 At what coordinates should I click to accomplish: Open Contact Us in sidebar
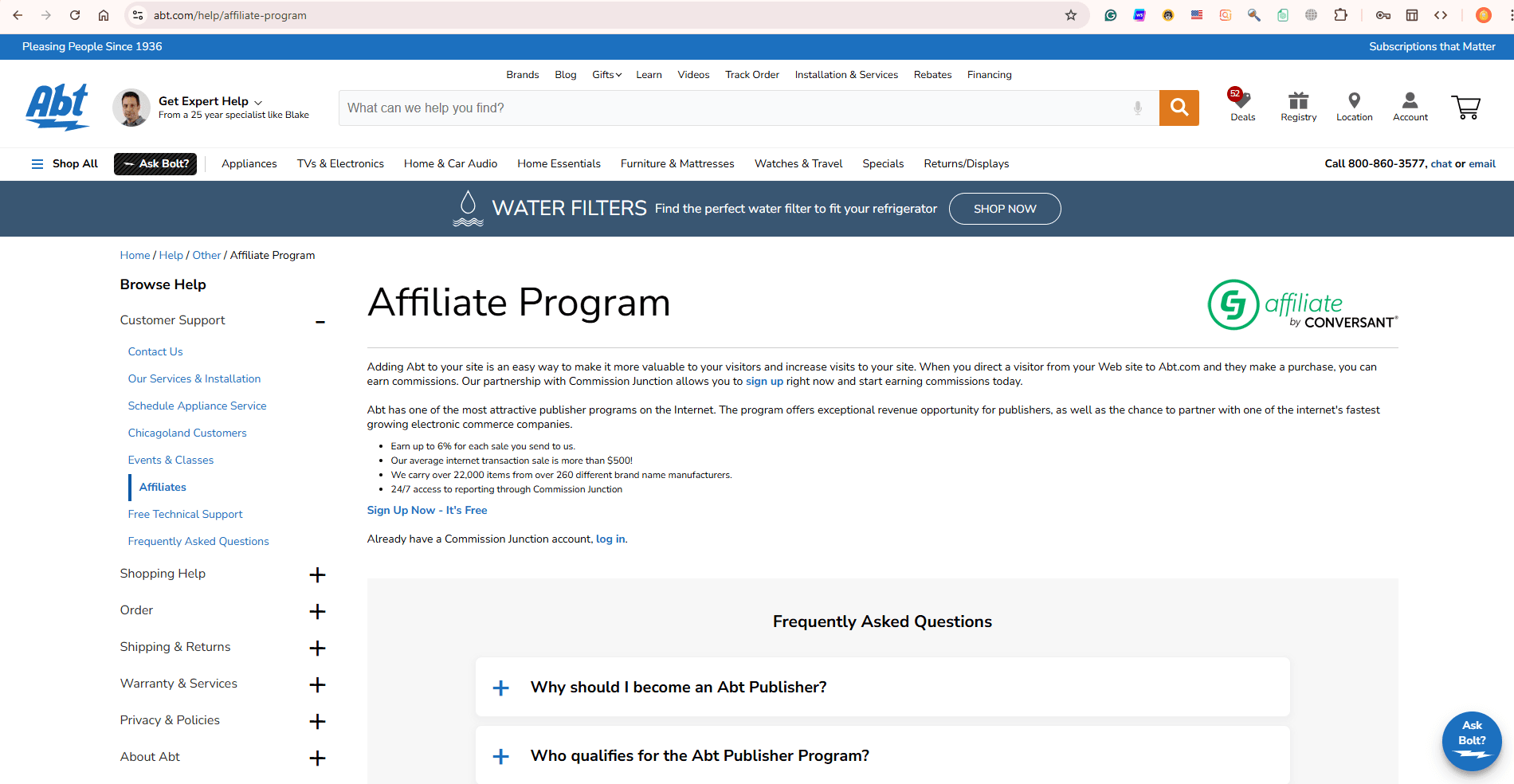(155, 351)
